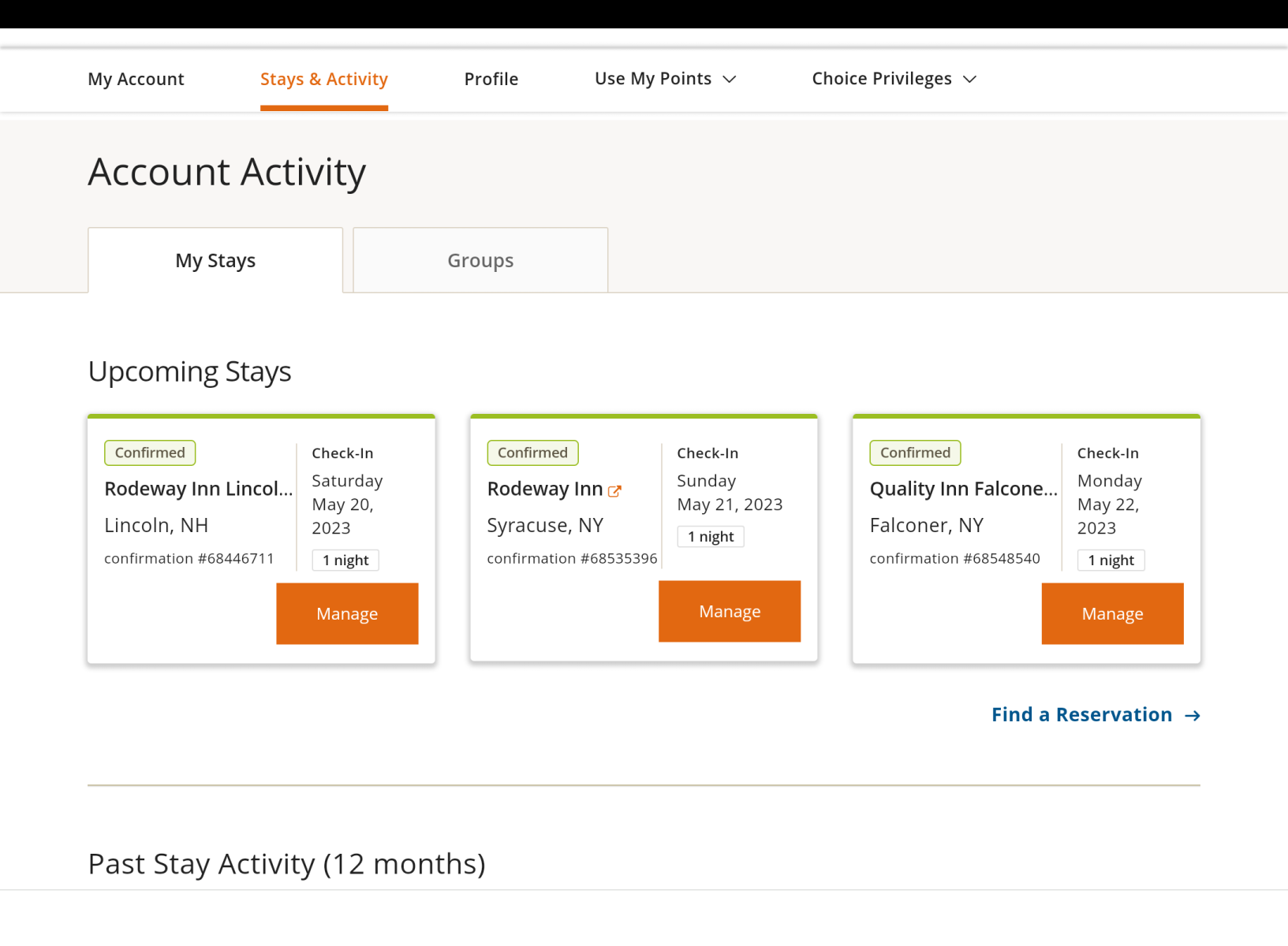Go to the Profile page
Screen dimensions: 1288x946
click(x=491, y=80)
